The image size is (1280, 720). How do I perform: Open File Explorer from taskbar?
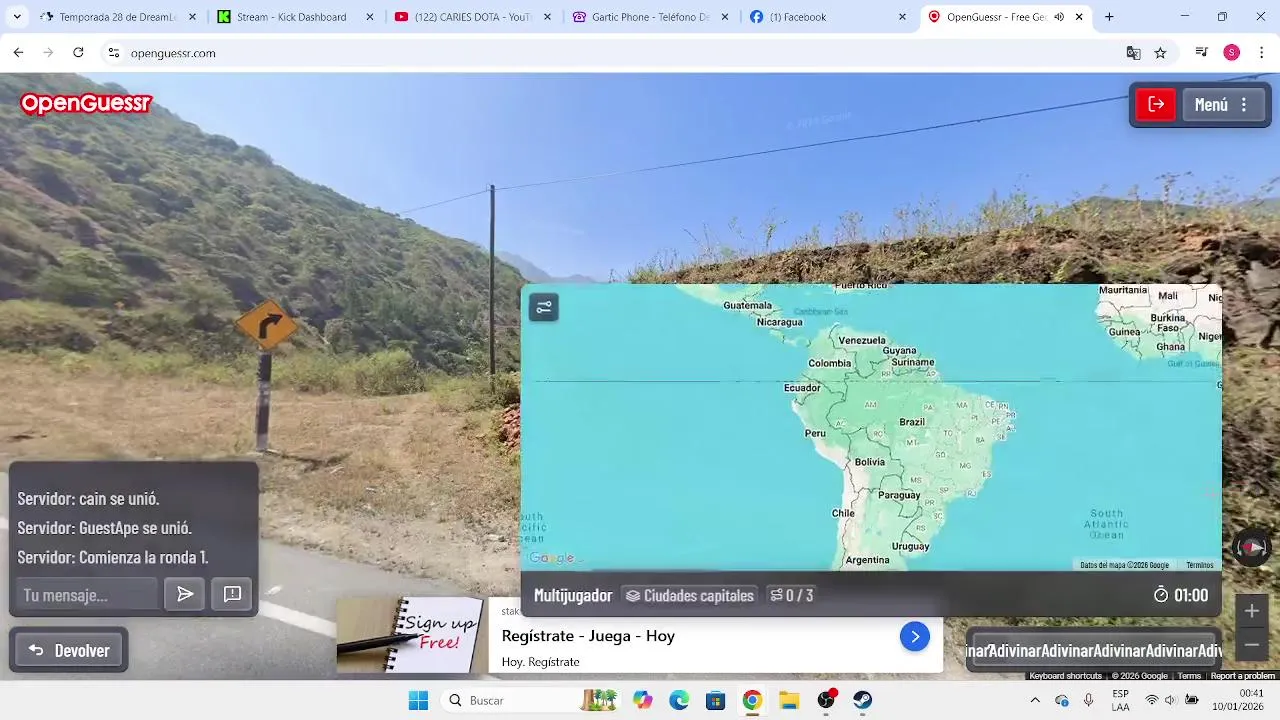click(x=789, y=700)
